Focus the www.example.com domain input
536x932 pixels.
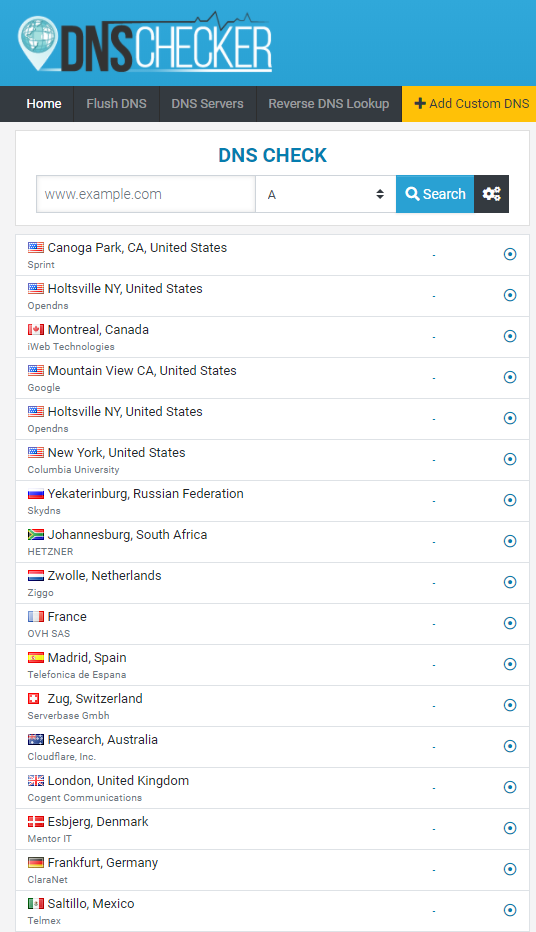(146, 194)
